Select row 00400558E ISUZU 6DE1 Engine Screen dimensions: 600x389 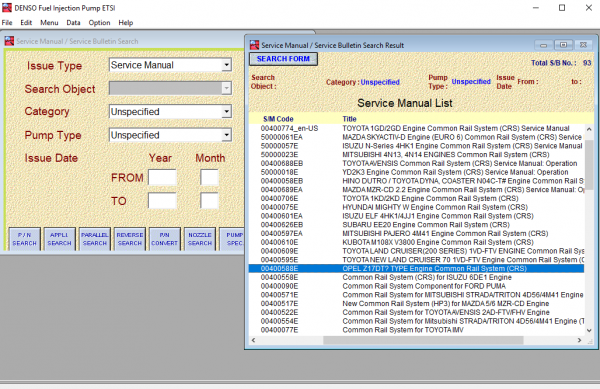416,277
